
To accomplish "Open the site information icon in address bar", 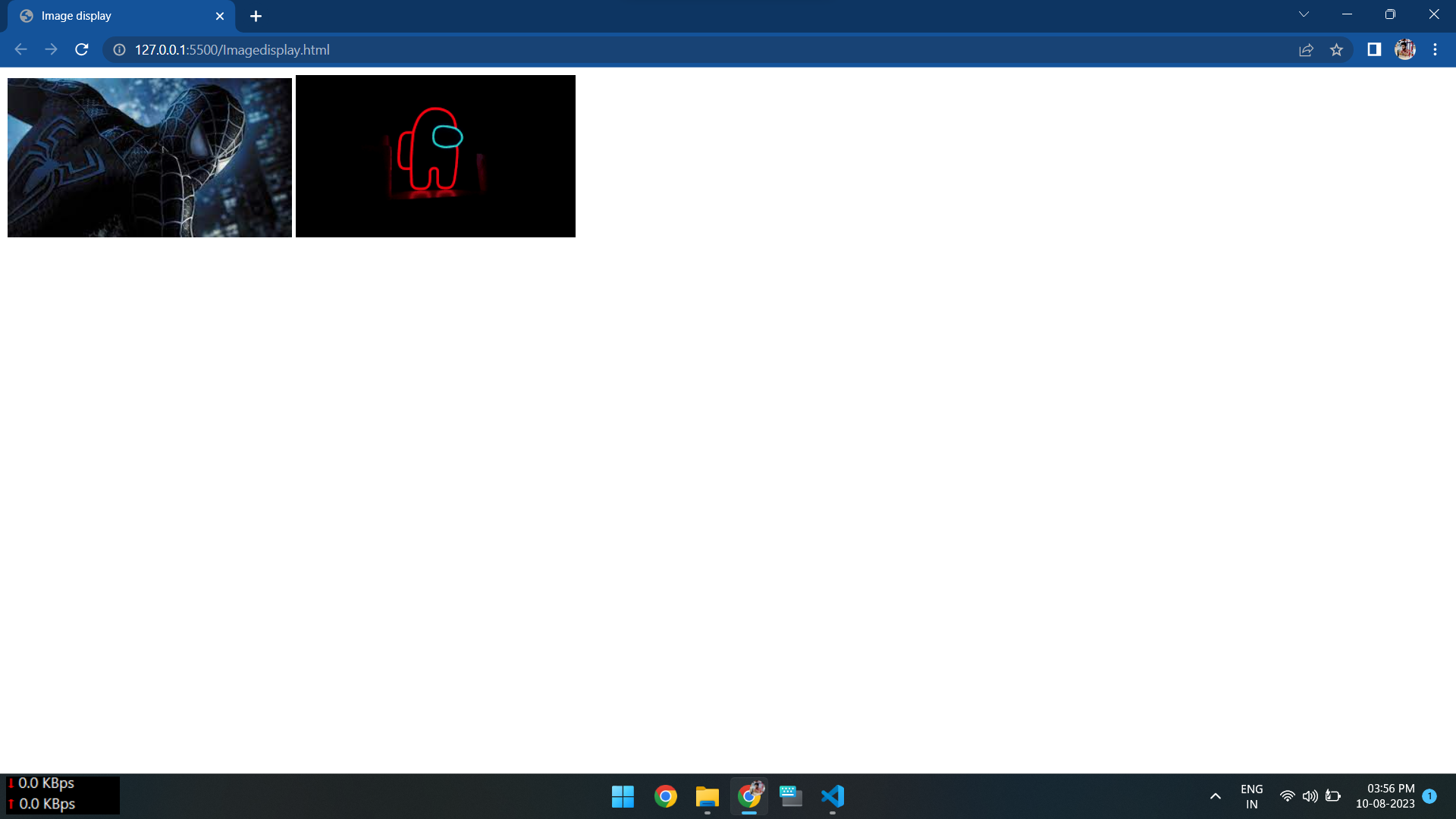I will click(118, 49).
